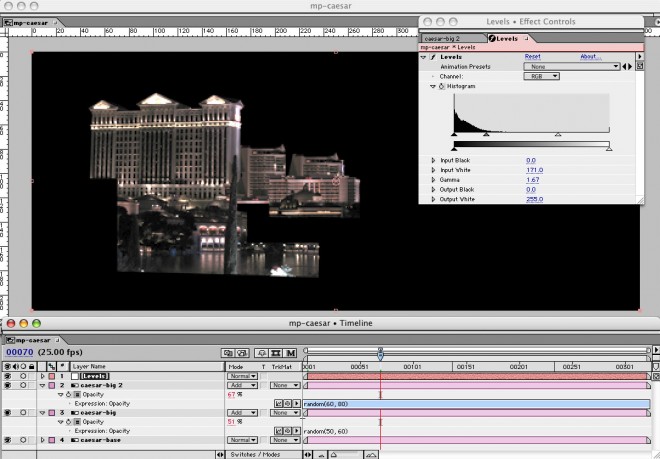Expand the Gamma property triangle
The image size is (660, 459).
click(x=433, y=180)
